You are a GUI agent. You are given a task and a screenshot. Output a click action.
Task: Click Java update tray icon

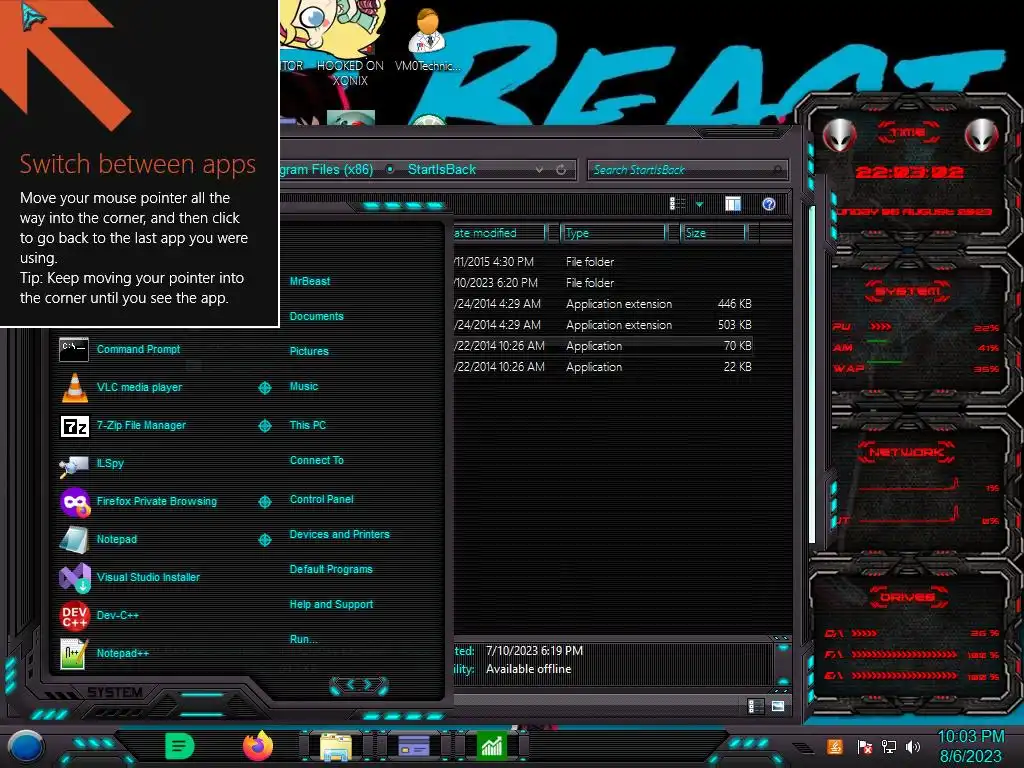[835, 746]
